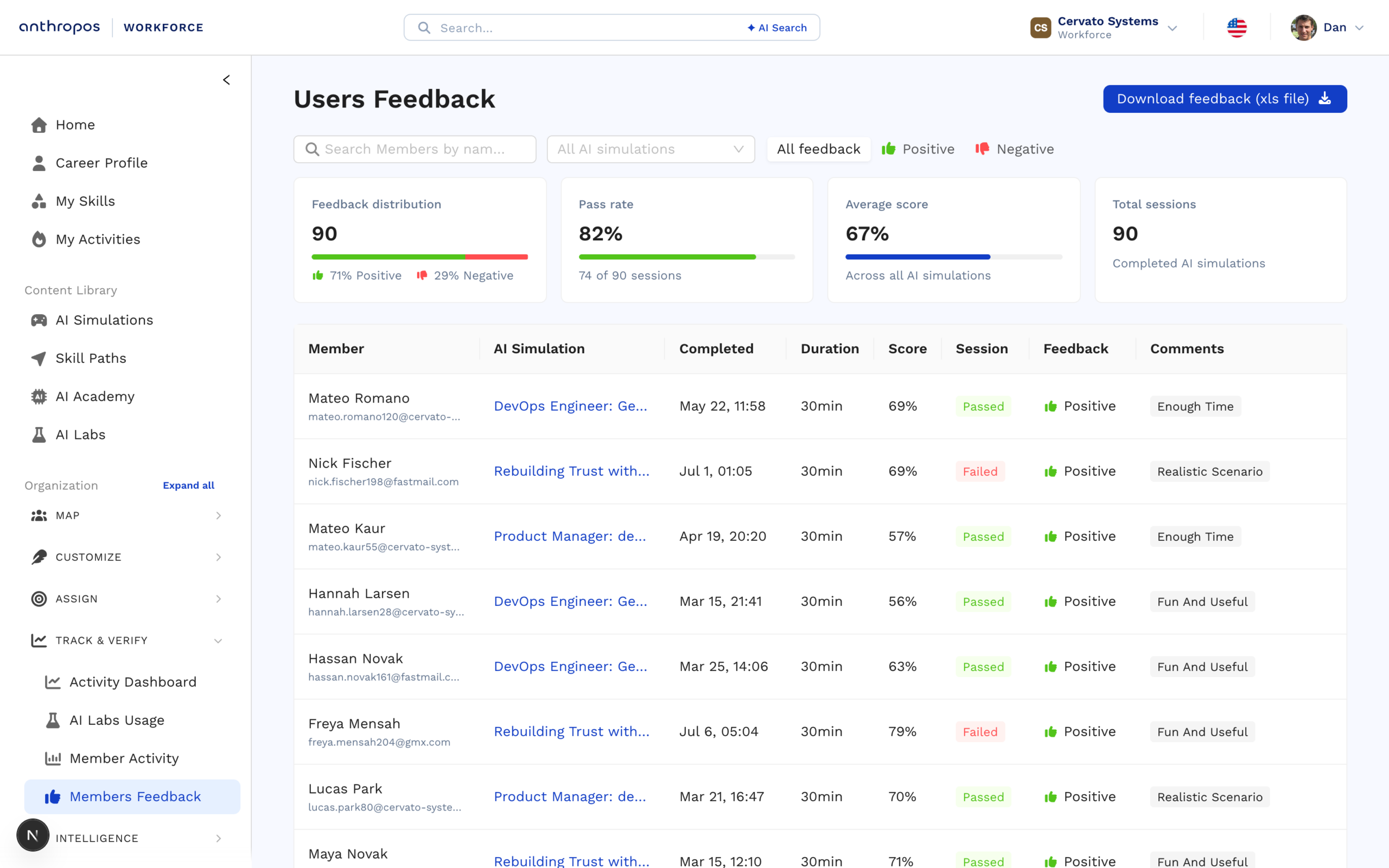Click Hannah Larsen's Fun And Useful comment tag
Viewport: 1389px width, 868px height.
(1202, 602)
